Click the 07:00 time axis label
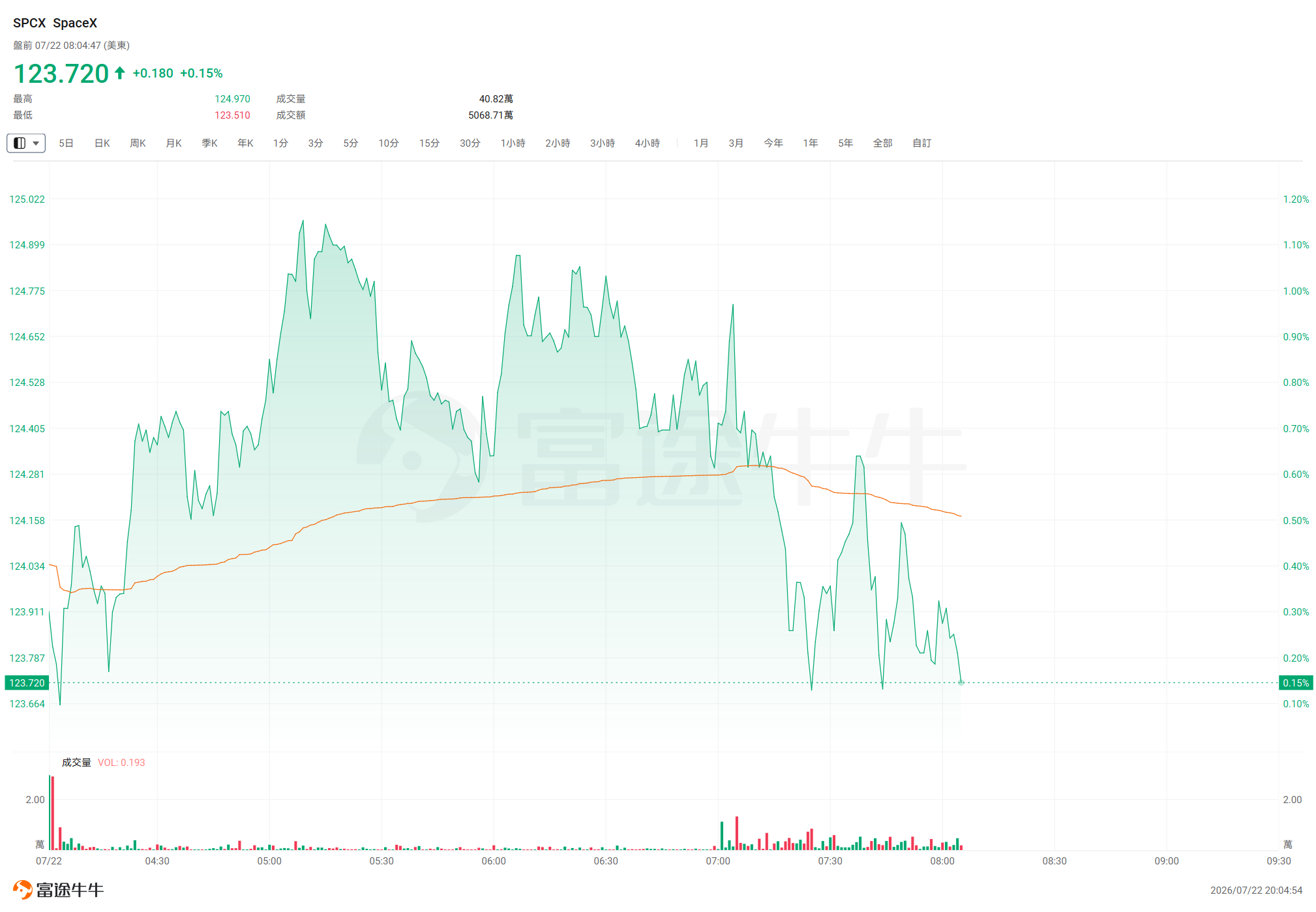The image size is (1316, 912). [718, 862]
